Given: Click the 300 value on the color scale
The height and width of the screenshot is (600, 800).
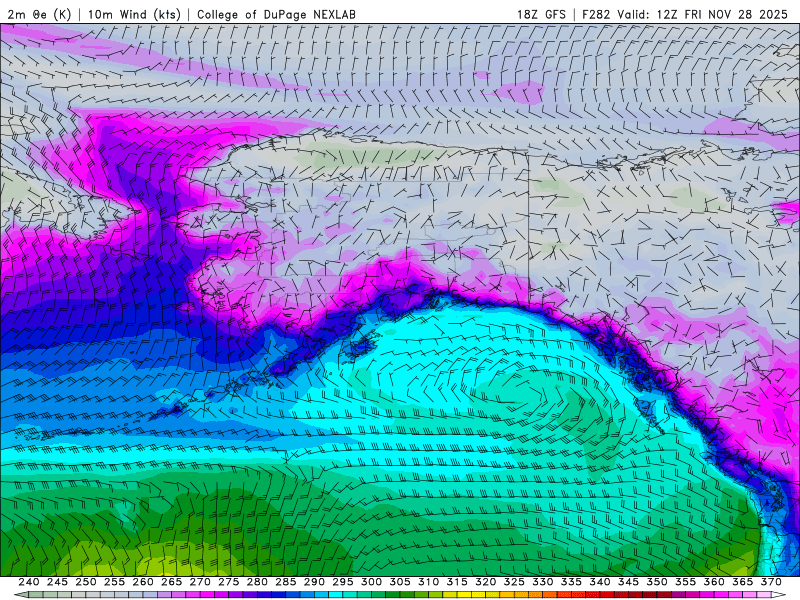Looking at the screenshot, I should pos(371,582).
